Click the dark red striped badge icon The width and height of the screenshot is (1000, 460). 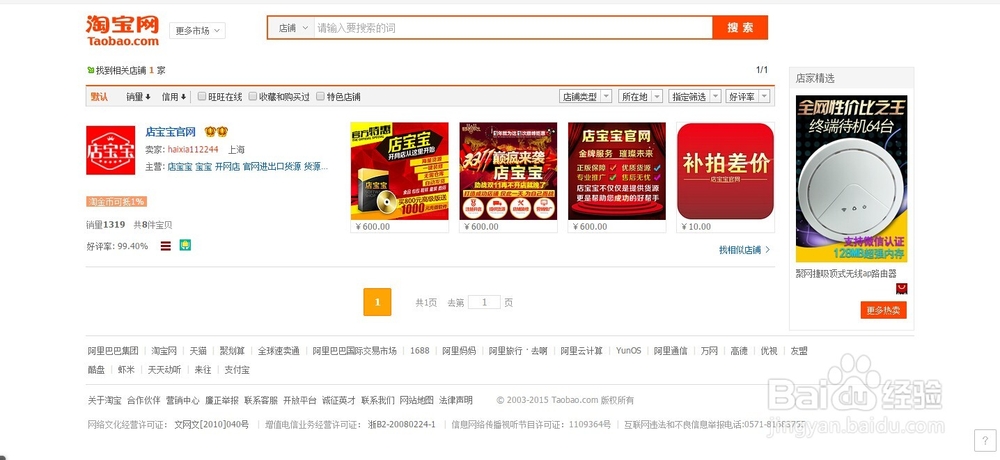coord(166,246)
